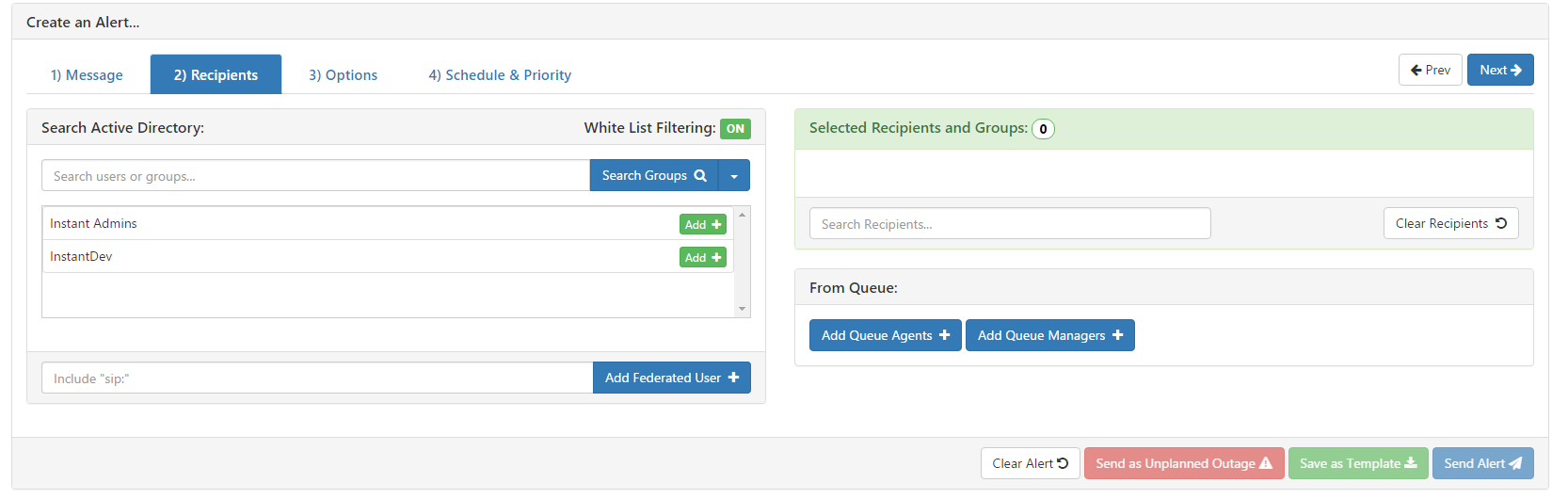
Task: Switch to the 1) Message tab
Action: [87, 75]
